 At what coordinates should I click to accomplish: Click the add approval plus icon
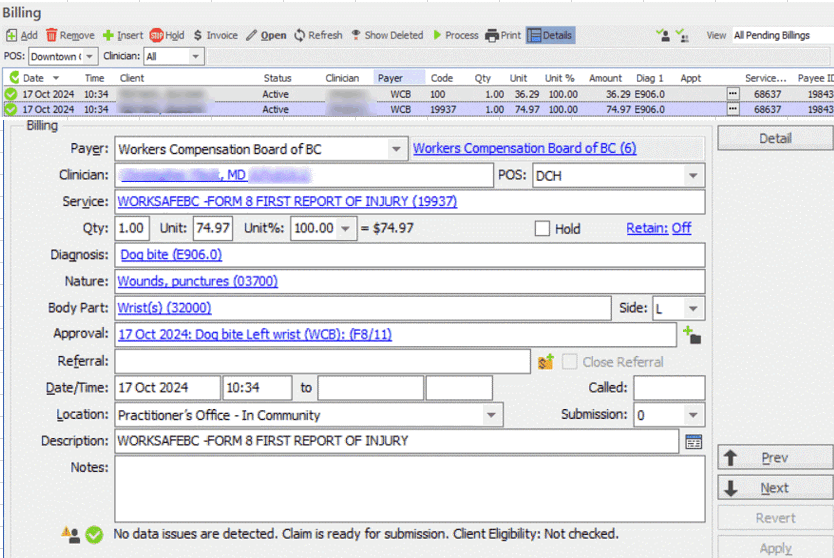coord(691,335)
